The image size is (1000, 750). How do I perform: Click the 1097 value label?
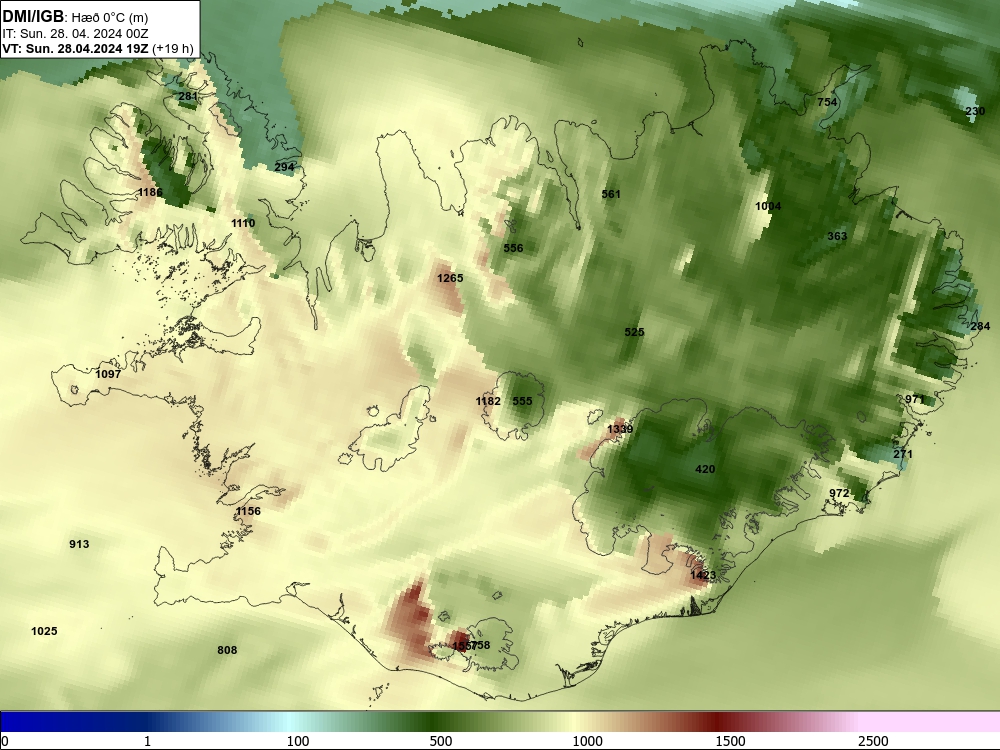coord(108,374)
